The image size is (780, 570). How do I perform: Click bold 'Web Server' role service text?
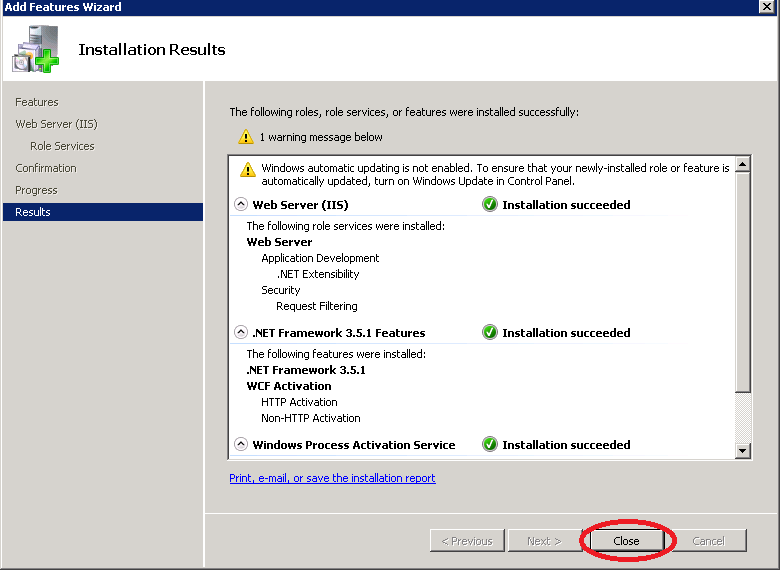coord(280,242)
